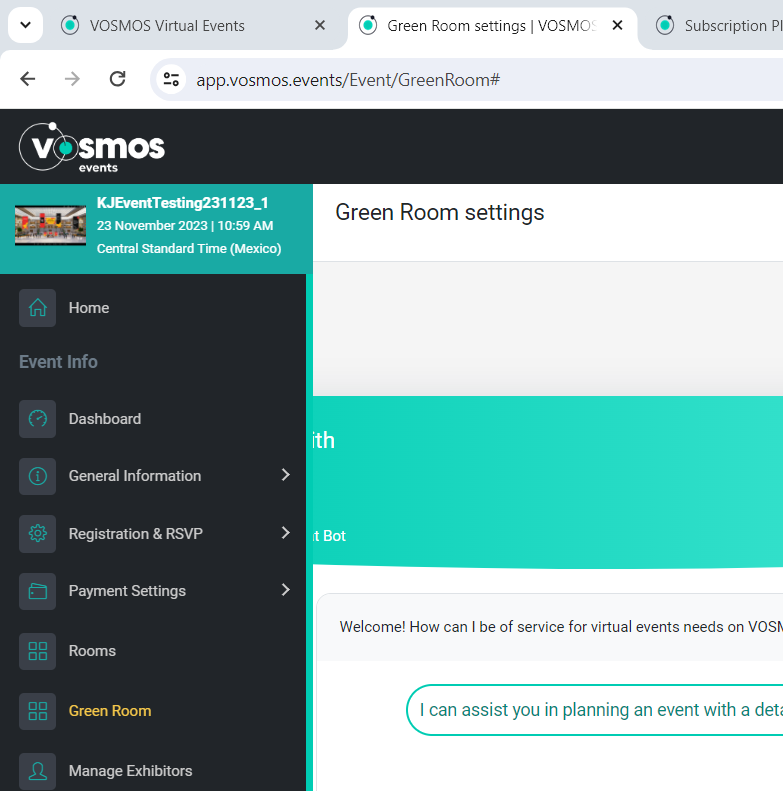The height and width of the screenshot is (791, 783).
Task: Click the Manage Exhibitors person icon
Action: [37, 771]
